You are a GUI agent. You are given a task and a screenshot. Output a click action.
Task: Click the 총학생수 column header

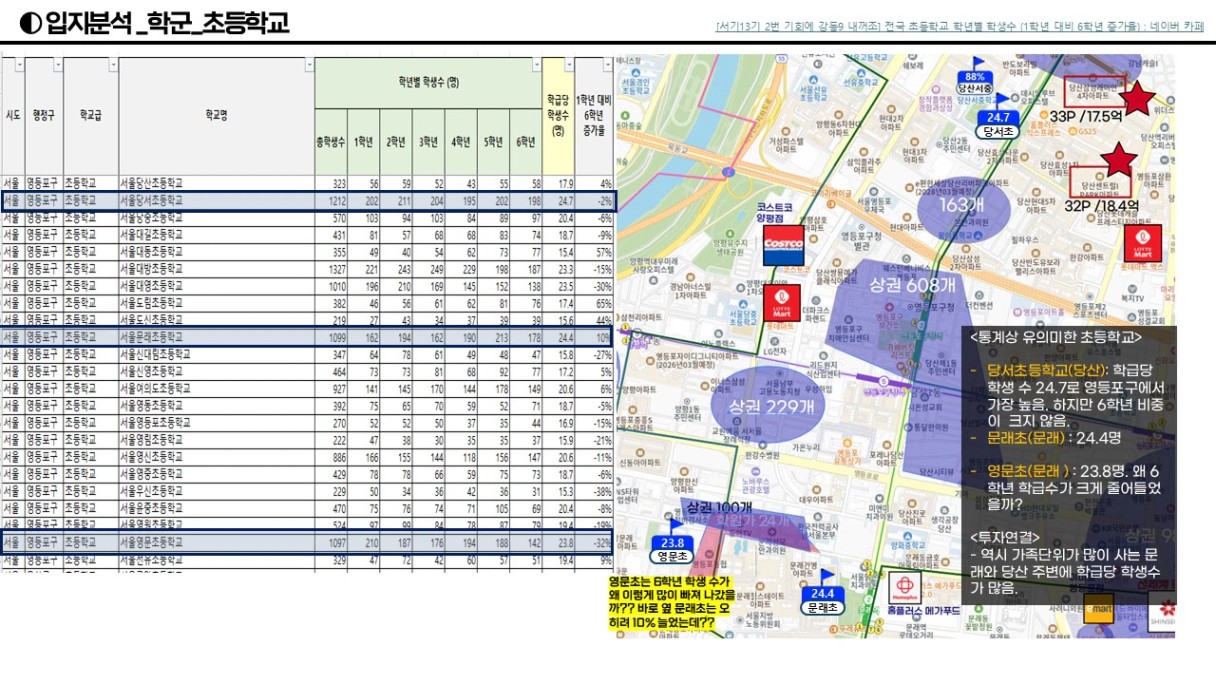pyautogui.click(x=331, y=142)
